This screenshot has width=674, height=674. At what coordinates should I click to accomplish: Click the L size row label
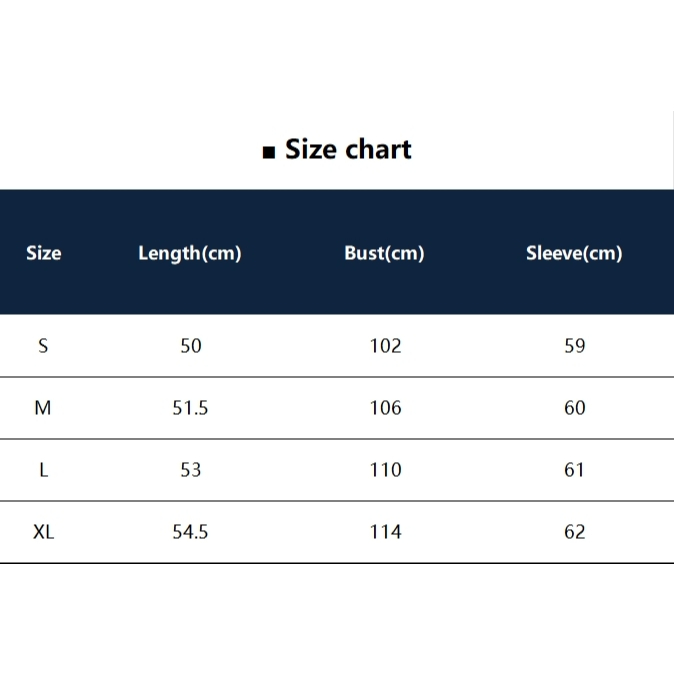tap(43, 470)
